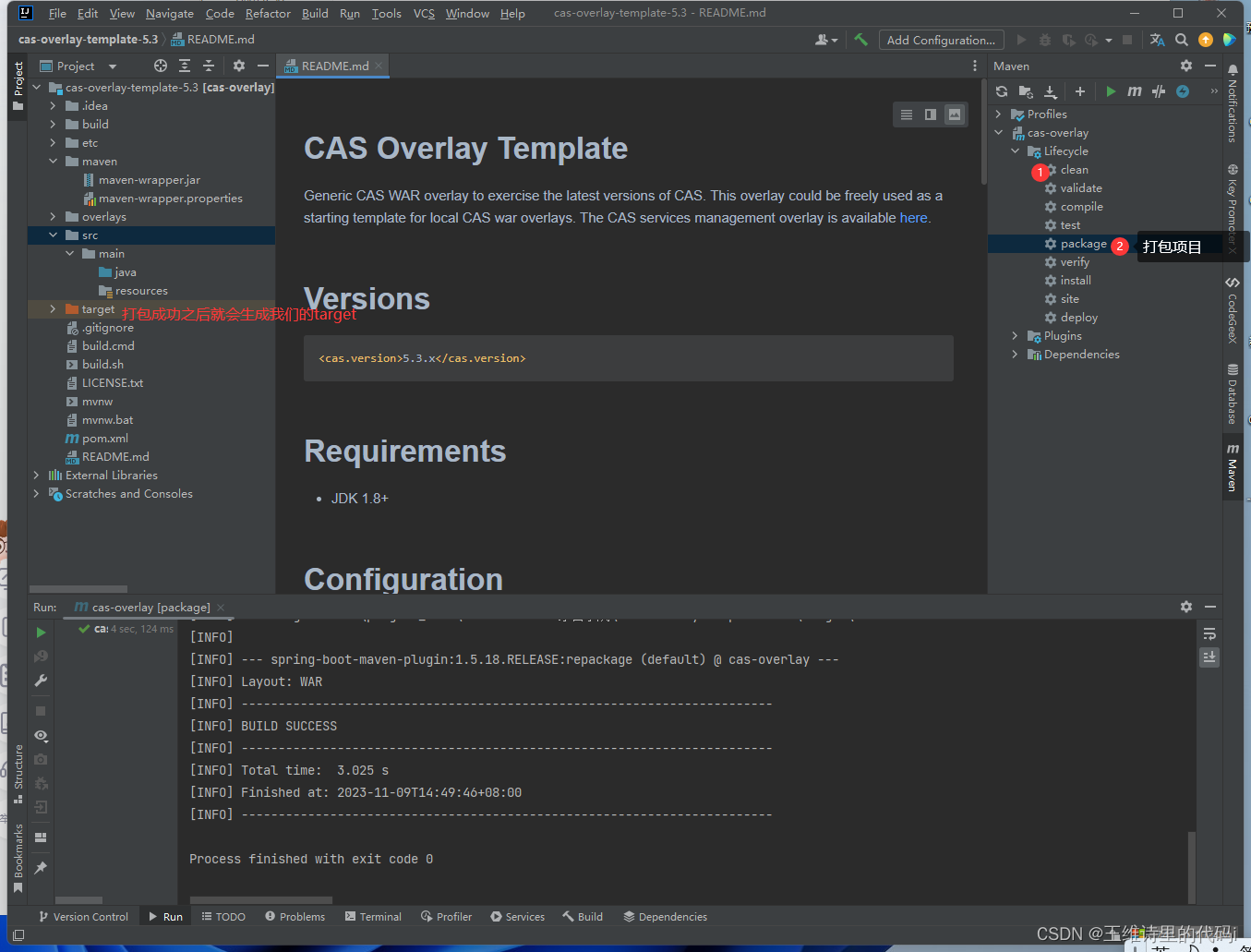Open the Navigate menu

(x=170, y=13)
